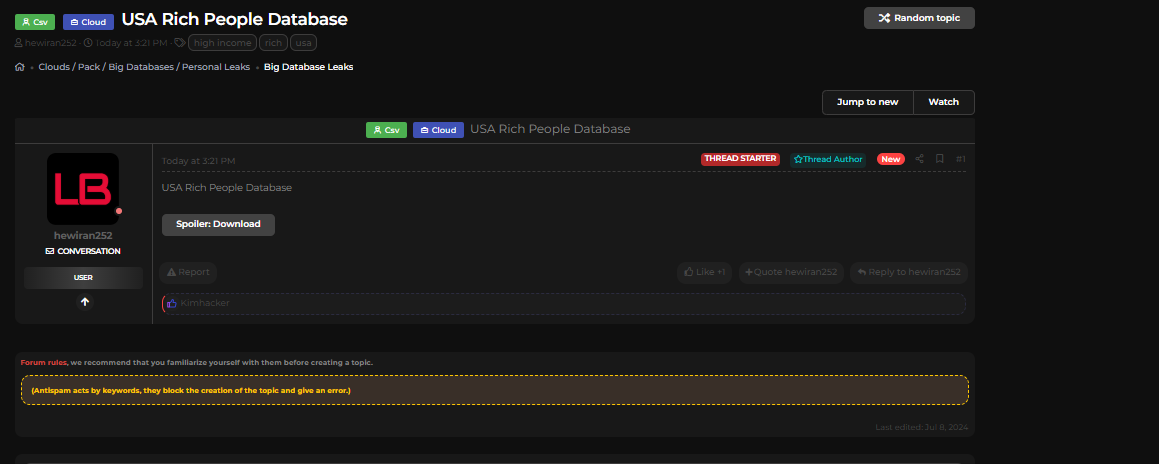This screenshot has height=464, width=1159.
Task: Bookmark the post with the bookmark icon
Action: [939, 159]
